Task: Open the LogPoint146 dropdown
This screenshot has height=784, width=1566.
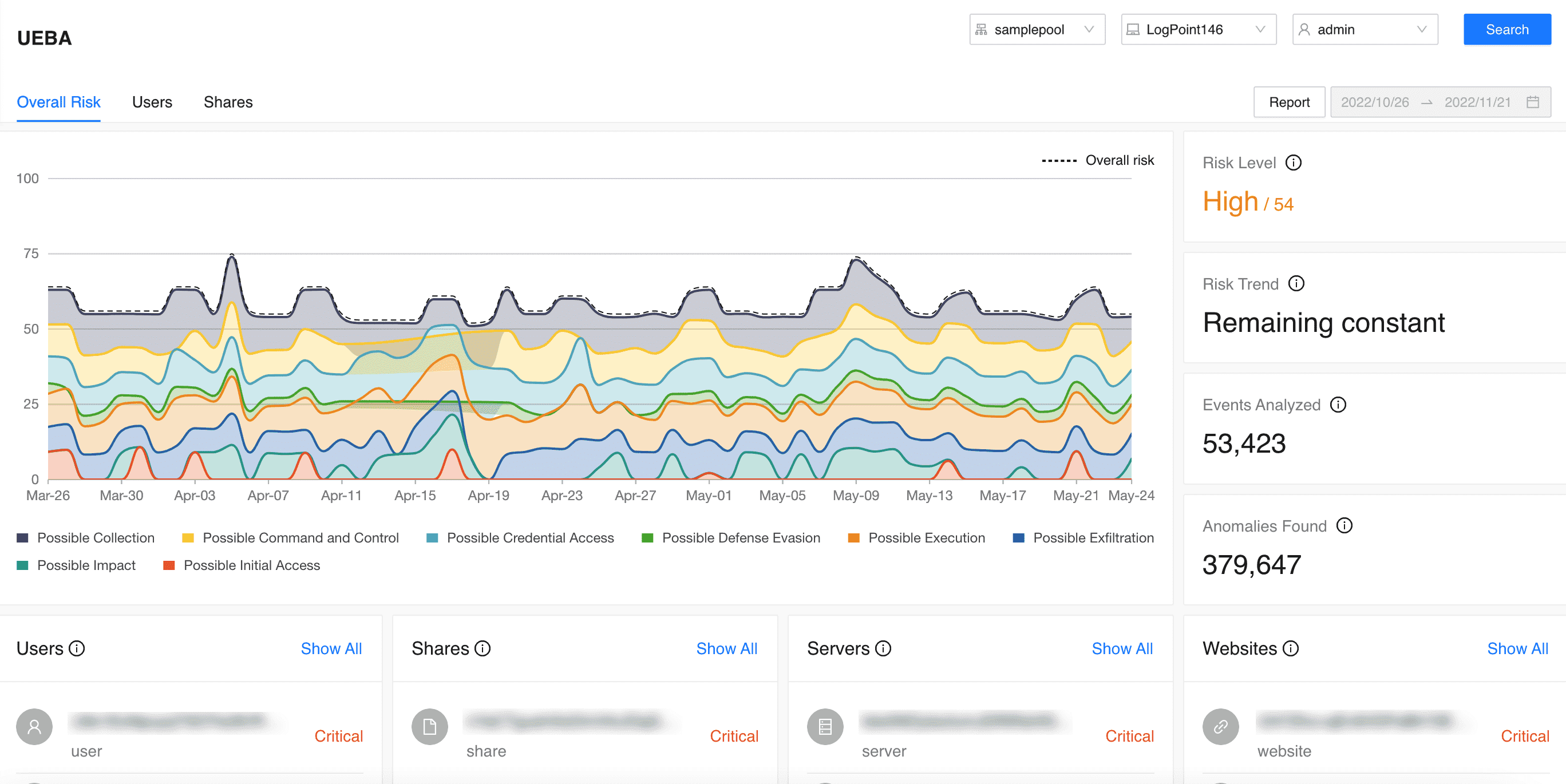Action: [1197, 29]
